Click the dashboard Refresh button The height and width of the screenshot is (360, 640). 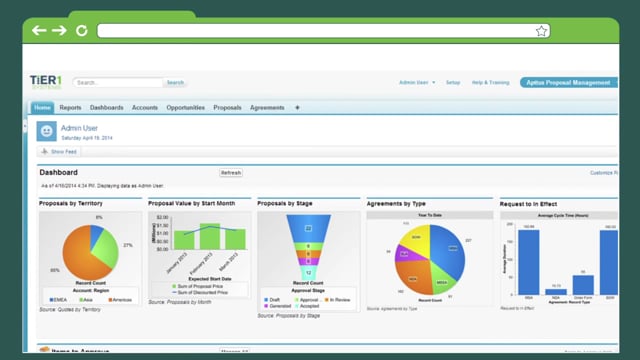pyautogui.click(x=231, y=173)
